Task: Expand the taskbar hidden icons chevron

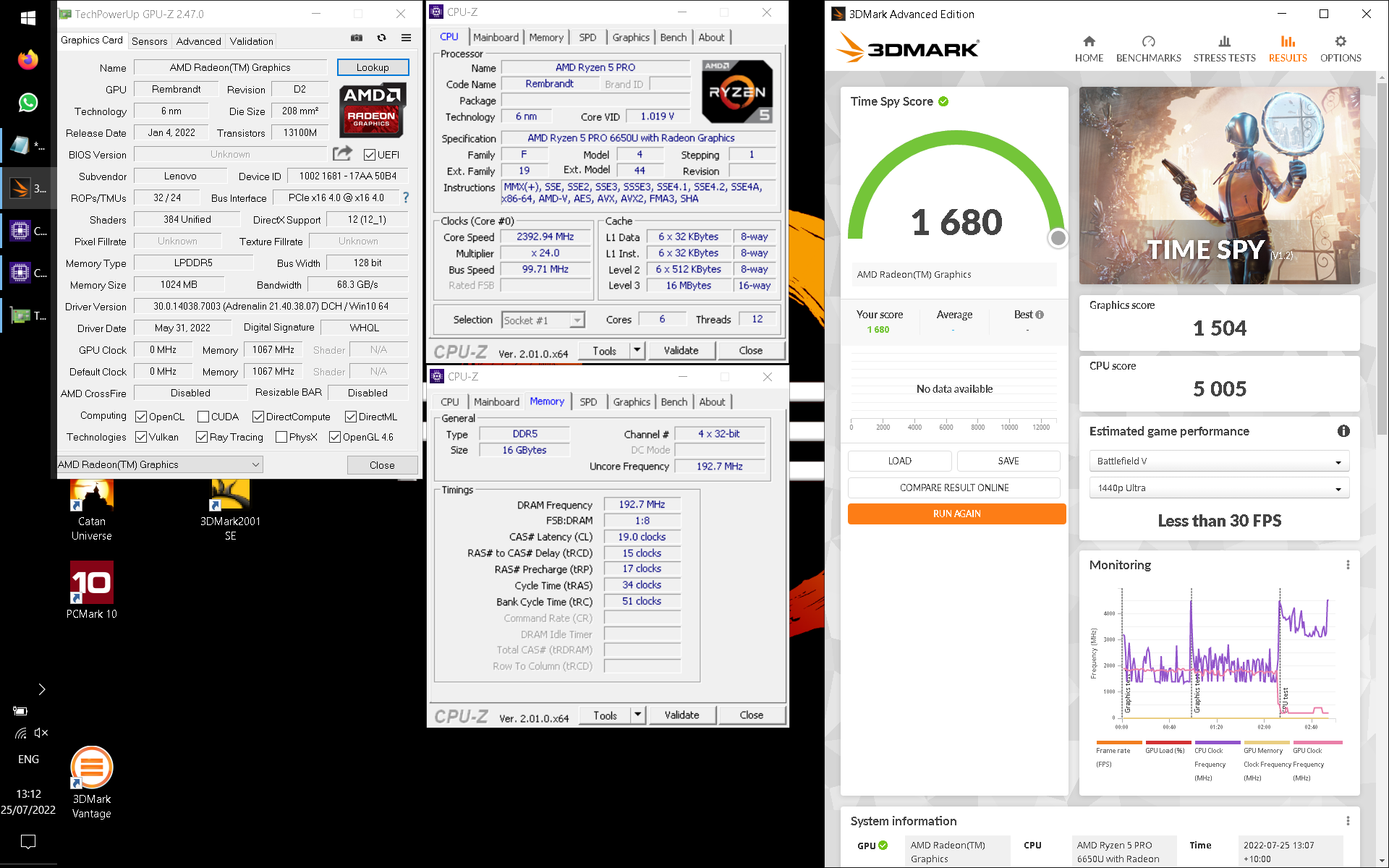Action: 41,689
